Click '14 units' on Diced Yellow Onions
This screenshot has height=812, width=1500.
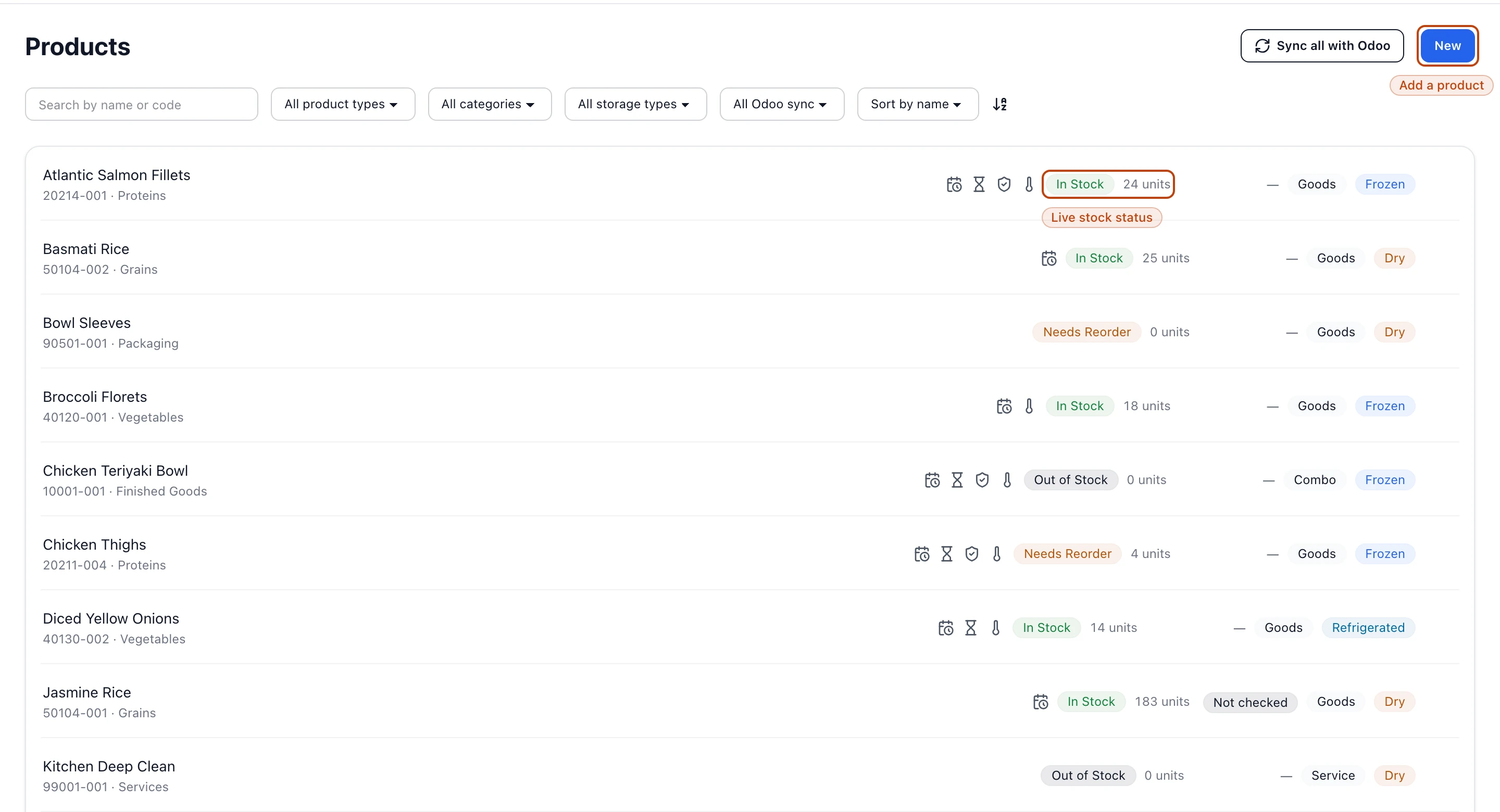pos(1114,628)
